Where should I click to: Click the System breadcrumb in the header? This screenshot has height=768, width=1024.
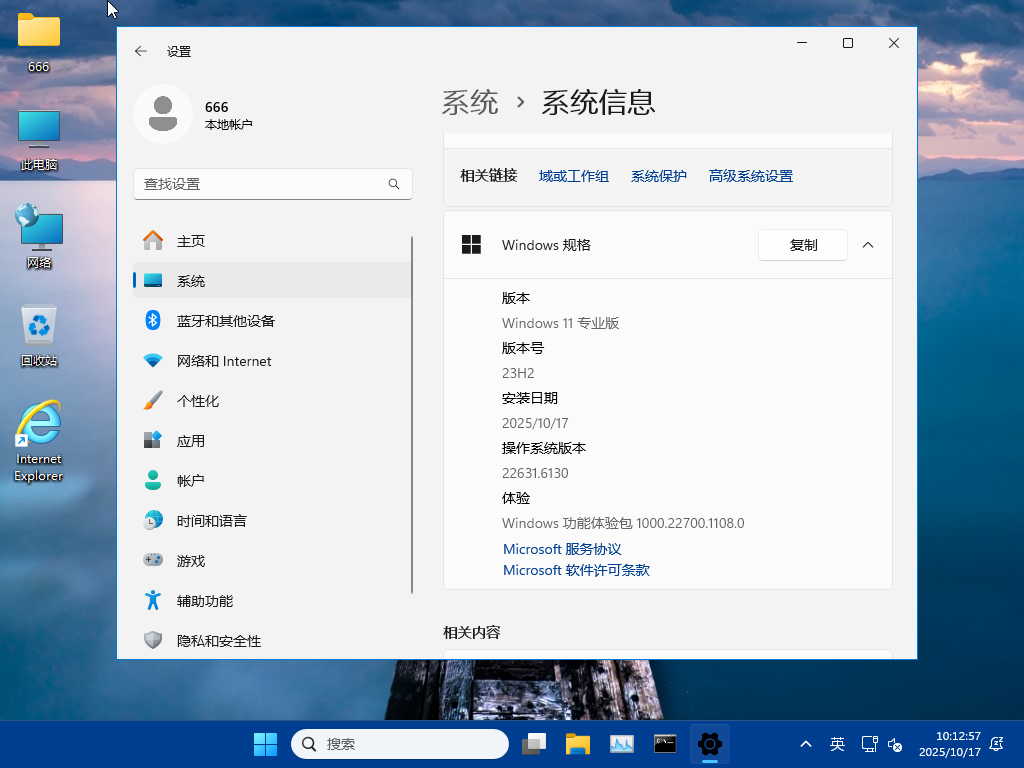470,102
